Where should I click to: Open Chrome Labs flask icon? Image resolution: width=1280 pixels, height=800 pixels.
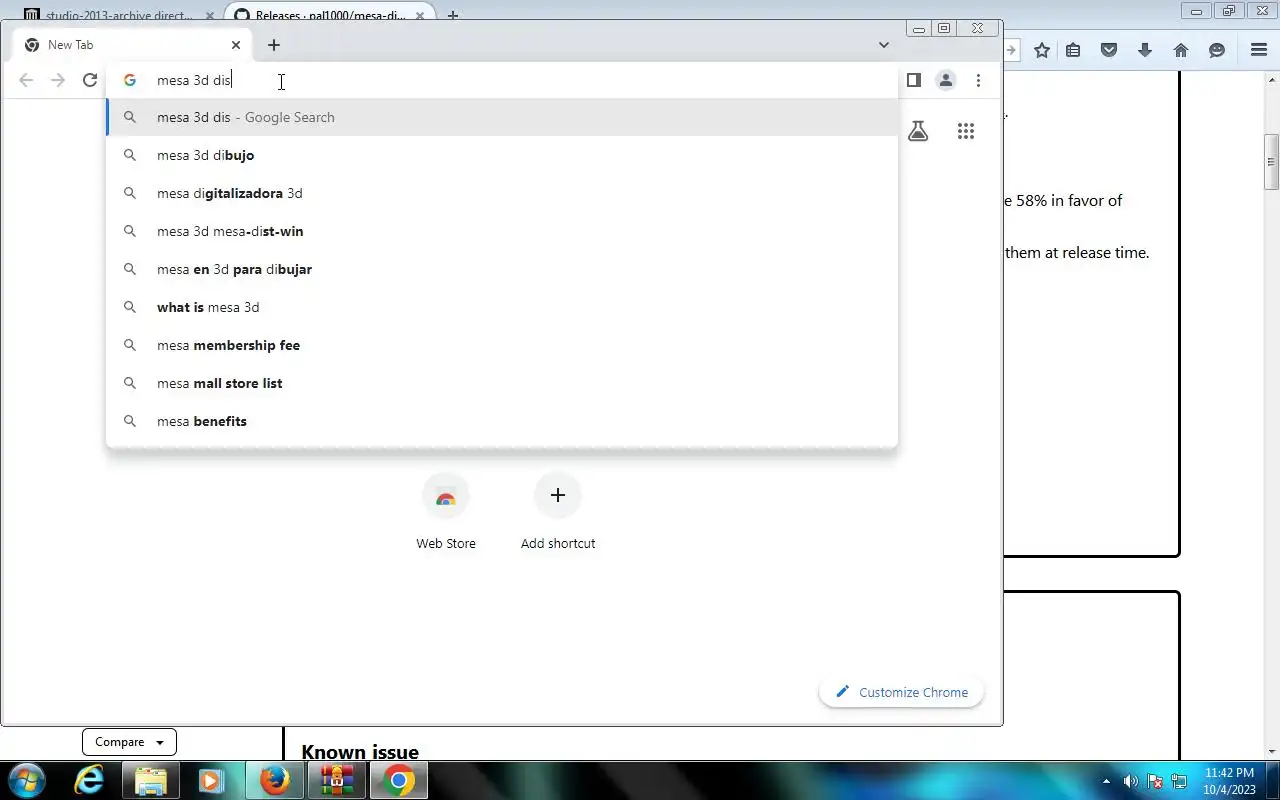point(918,131)
